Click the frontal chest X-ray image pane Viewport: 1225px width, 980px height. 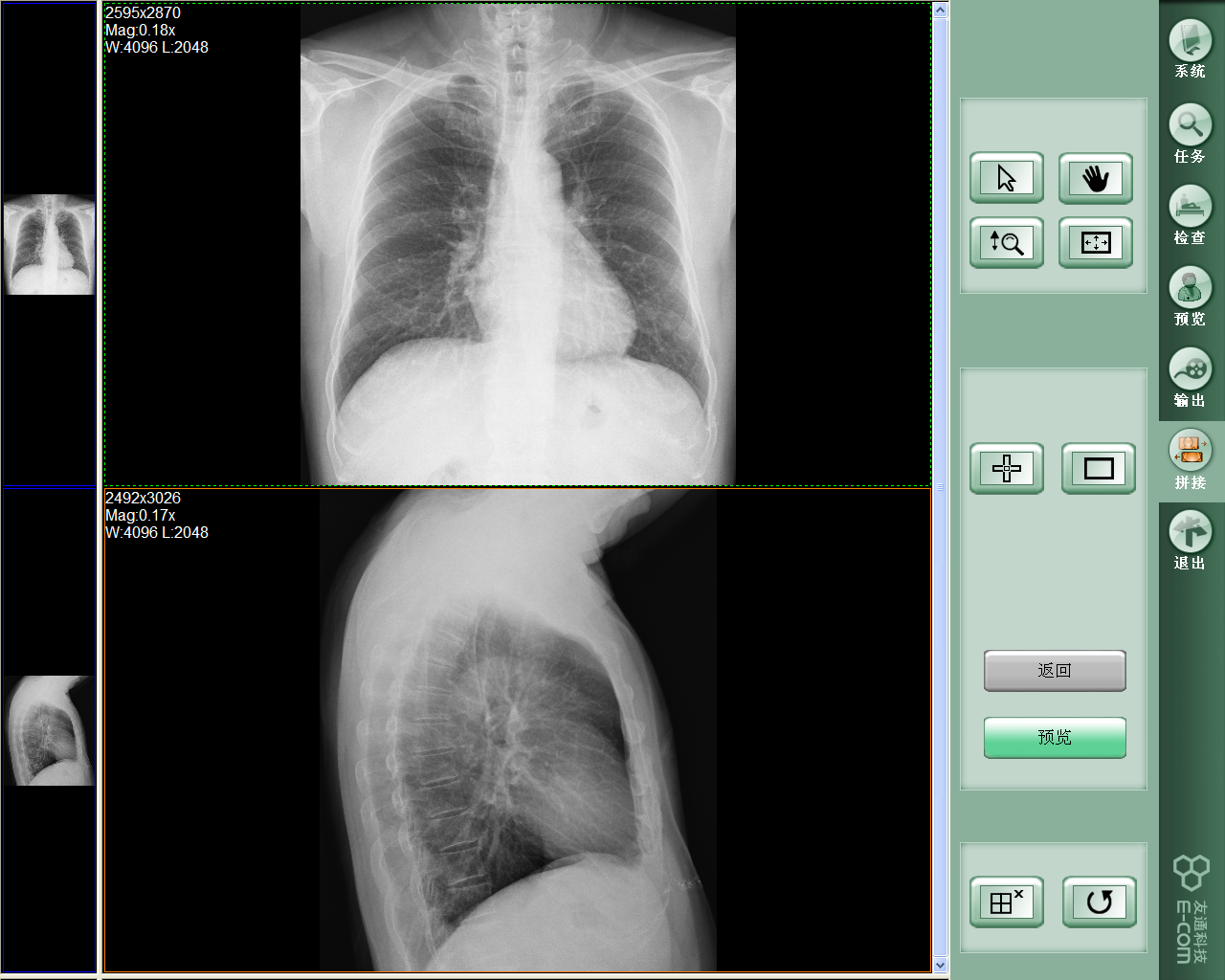(518, 244)
